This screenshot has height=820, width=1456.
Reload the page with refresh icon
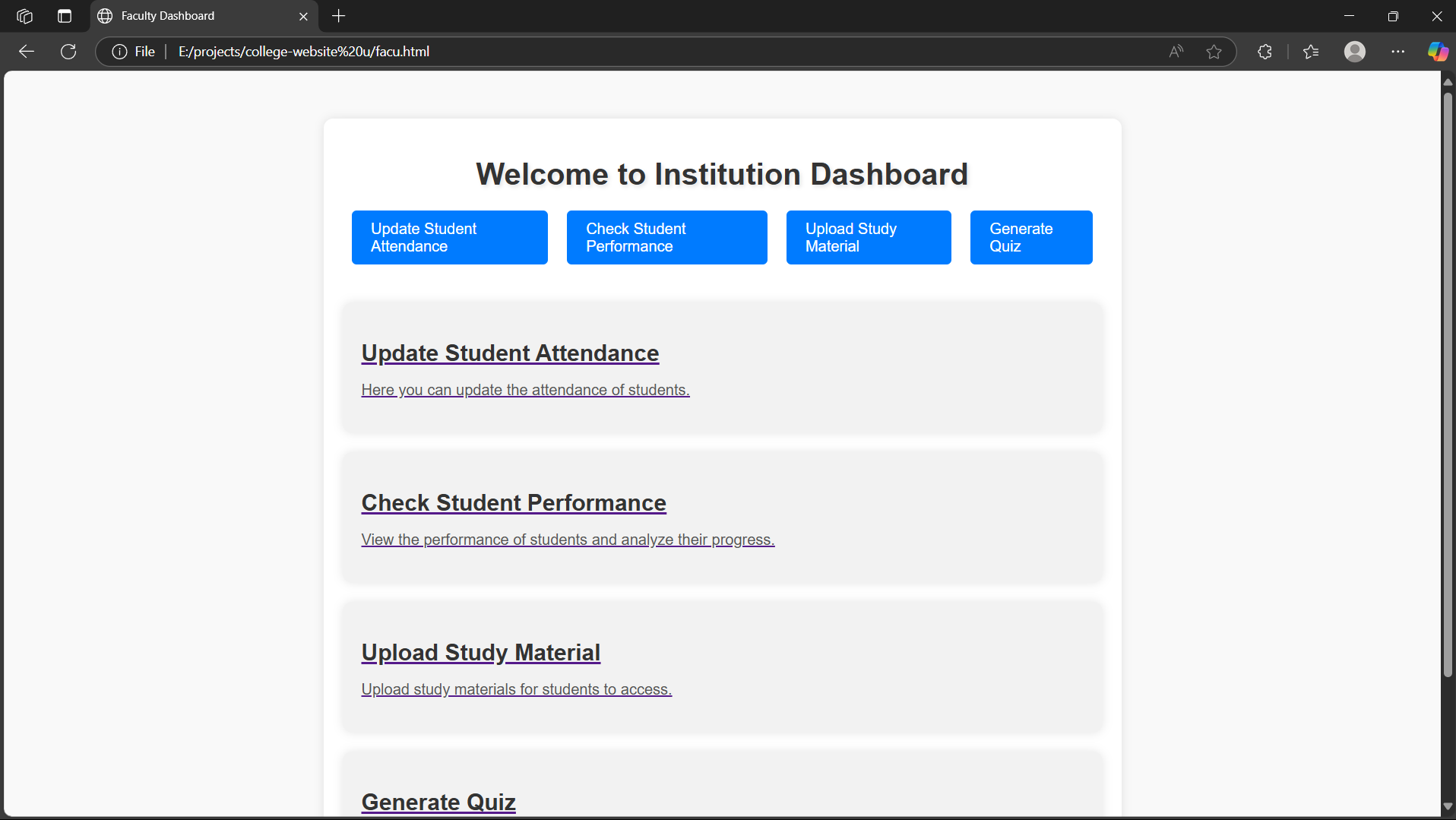pyautogui.click(x=68, y=52)
